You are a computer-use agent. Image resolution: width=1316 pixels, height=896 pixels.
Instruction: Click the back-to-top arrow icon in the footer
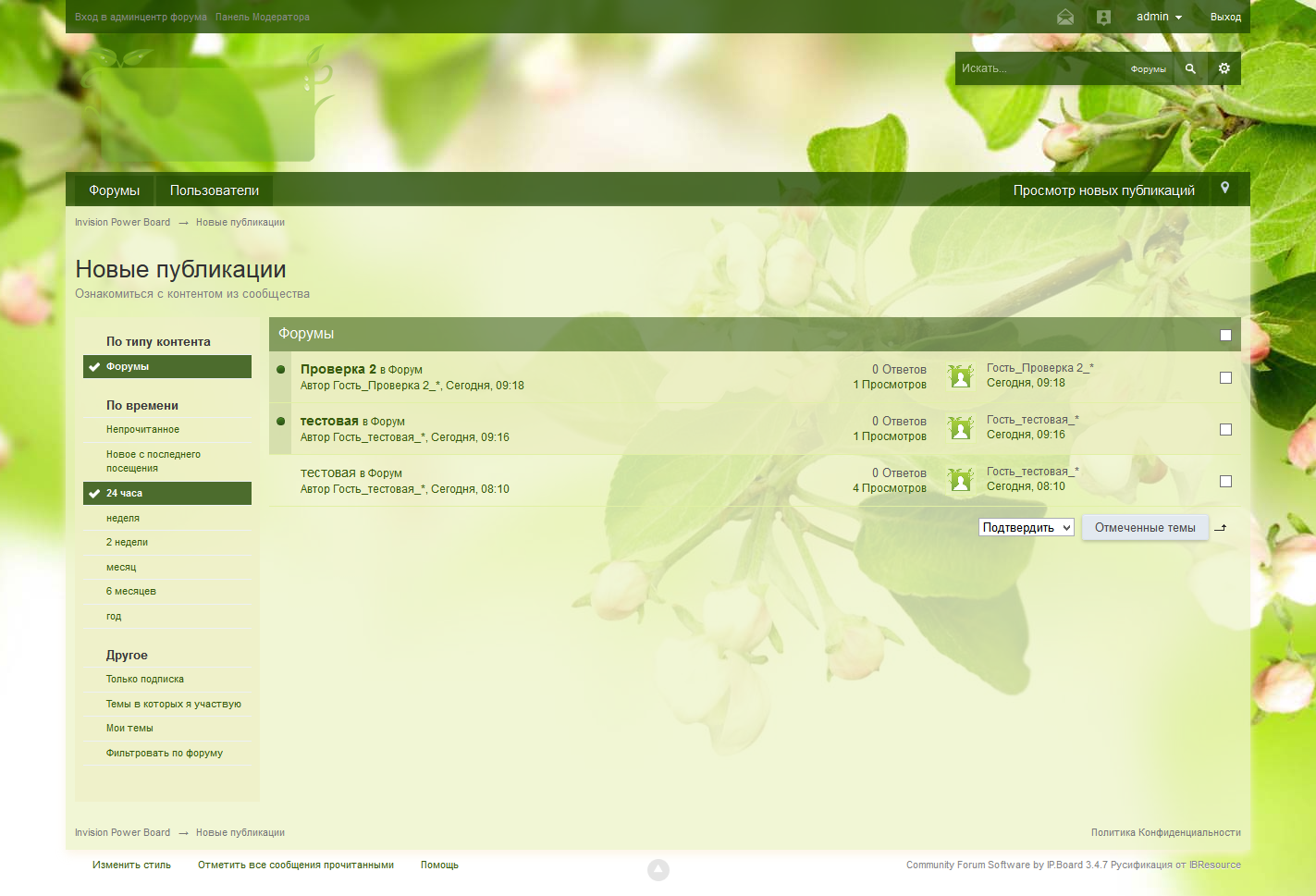pyautogui.click(x=658, y=869)
